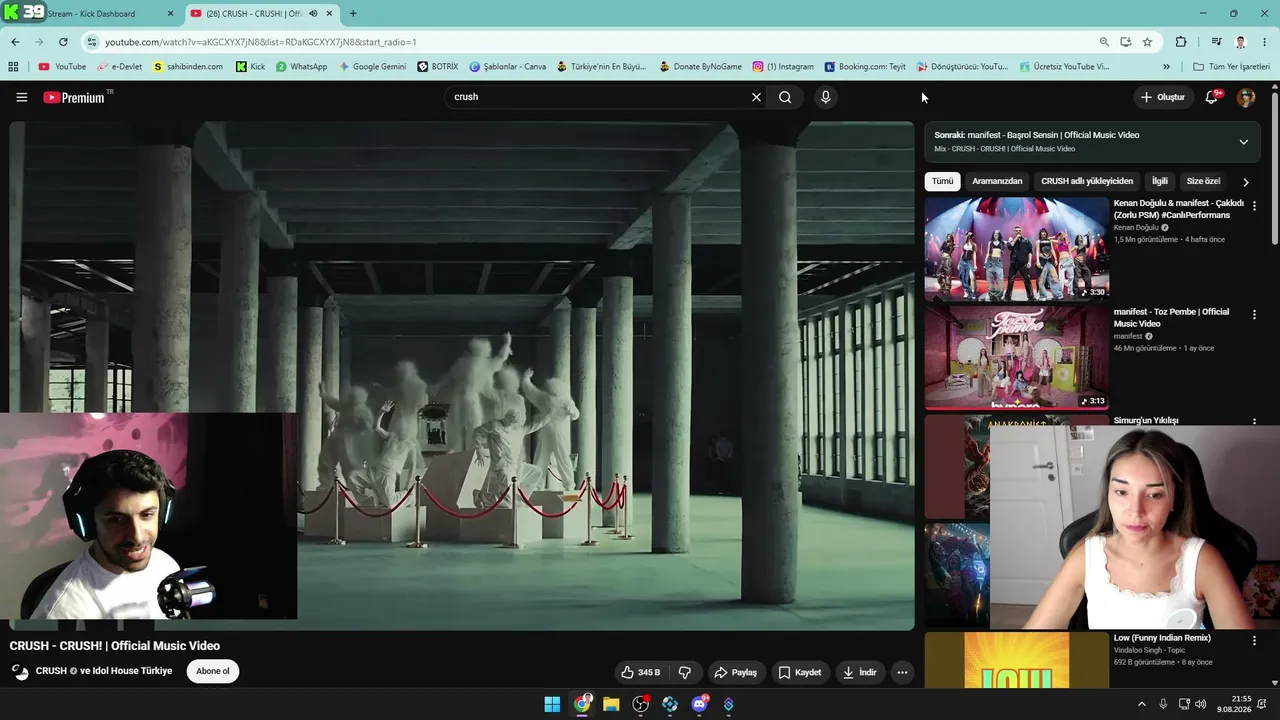Open the Google Gemini bookmark
The image size is (1280, 720).
point(373,67)
